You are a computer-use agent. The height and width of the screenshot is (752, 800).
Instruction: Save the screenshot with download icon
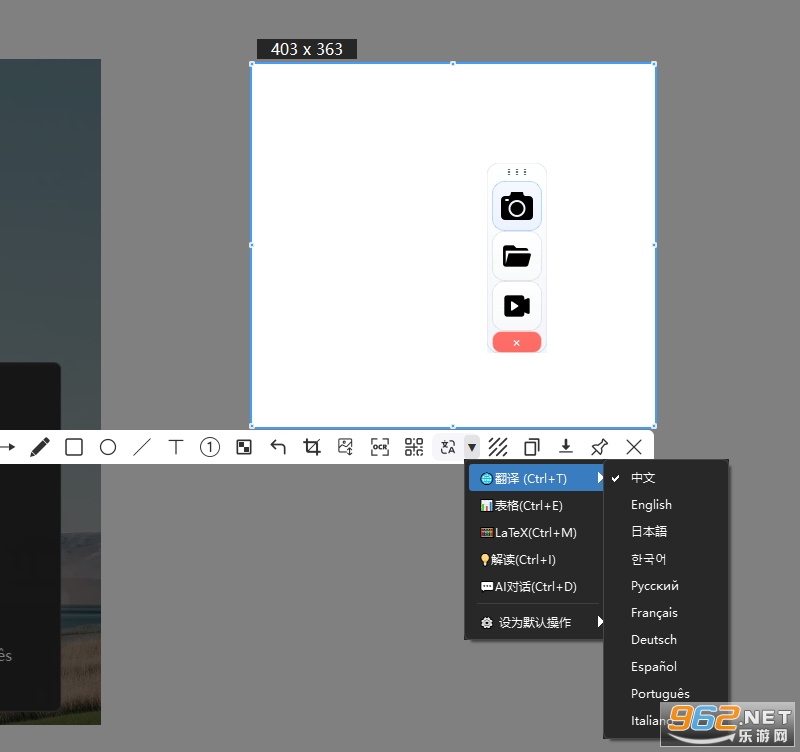coord(566,446)
